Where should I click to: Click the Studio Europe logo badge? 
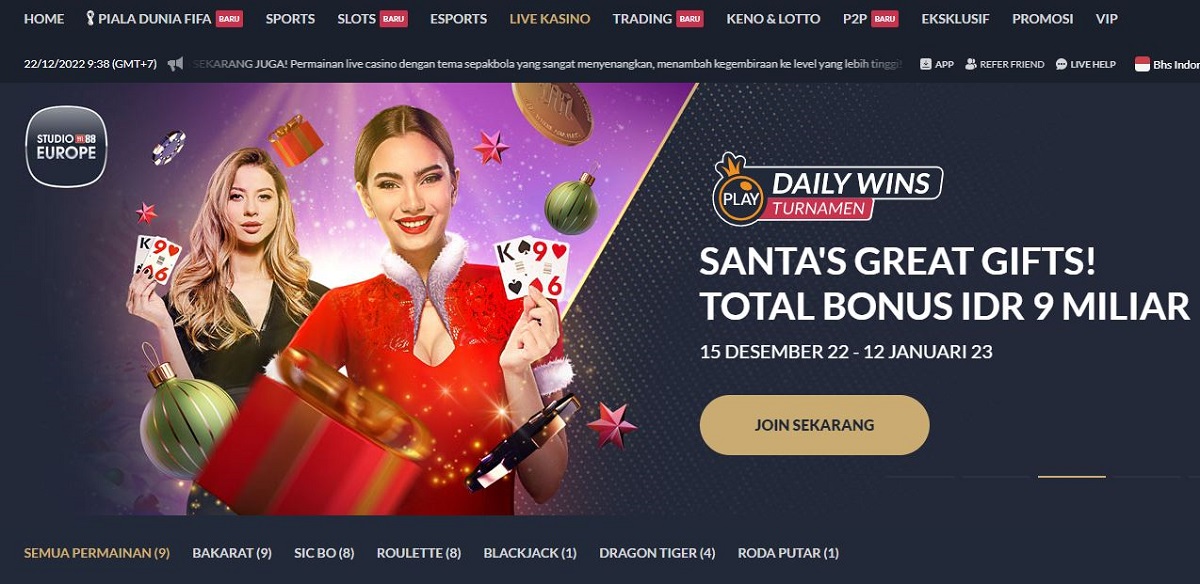tap(66, 147)
